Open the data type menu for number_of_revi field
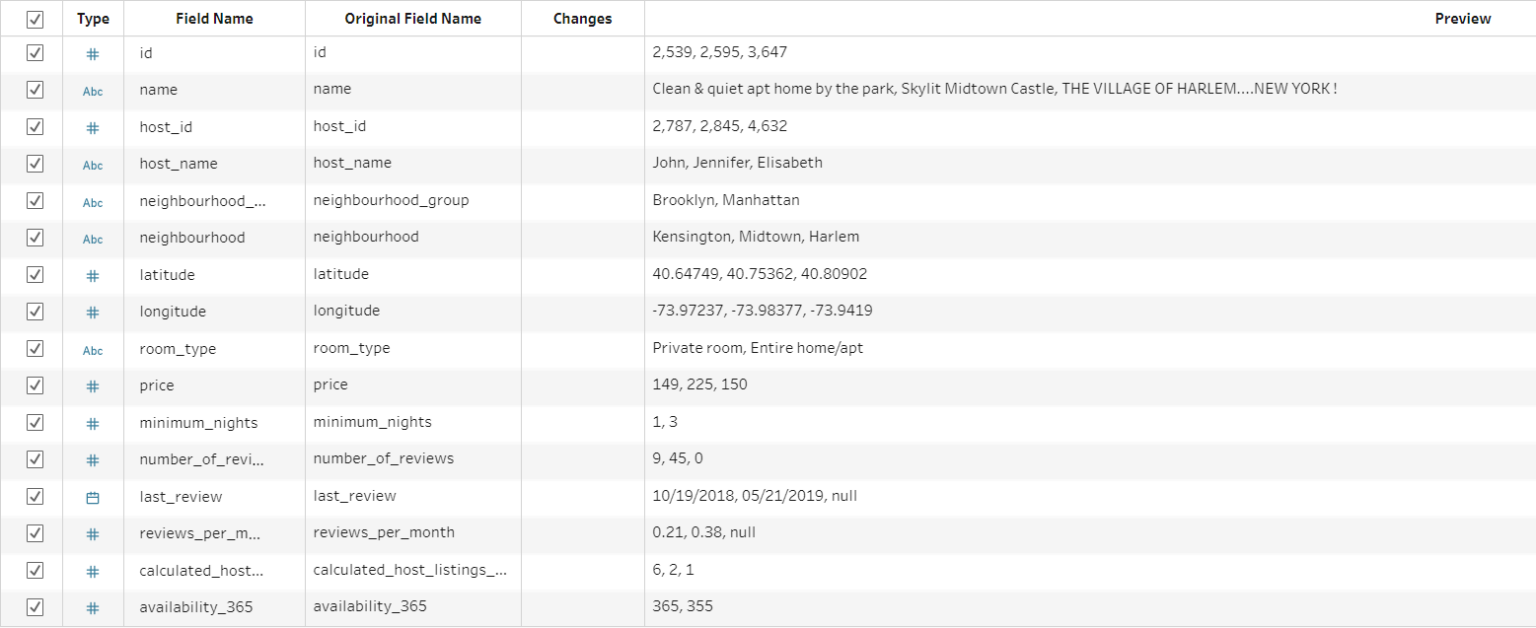Viewport: 1536px width, 628px height. tap(93, 460)
